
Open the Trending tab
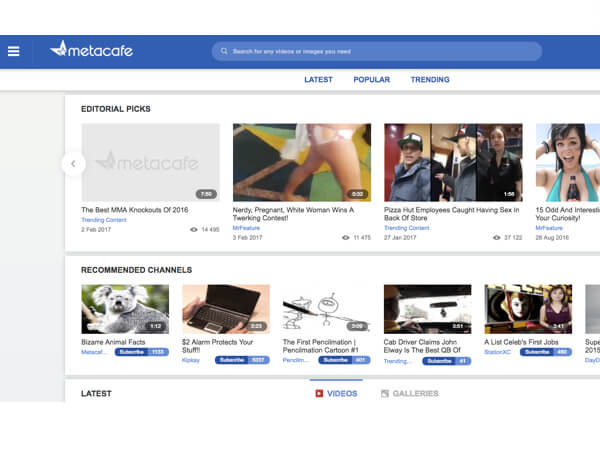point(430,80)
